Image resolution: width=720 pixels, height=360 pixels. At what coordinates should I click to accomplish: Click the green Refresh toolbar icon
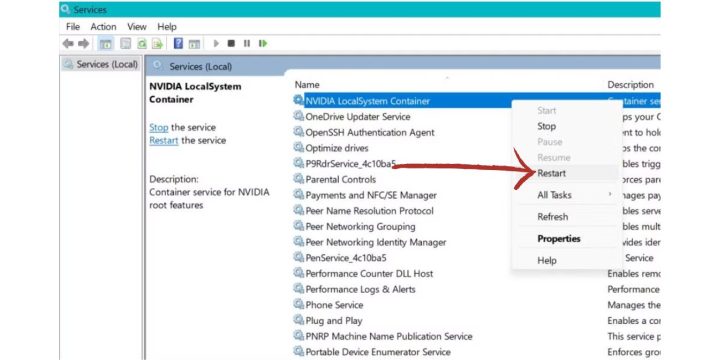(x=142, y=44)
